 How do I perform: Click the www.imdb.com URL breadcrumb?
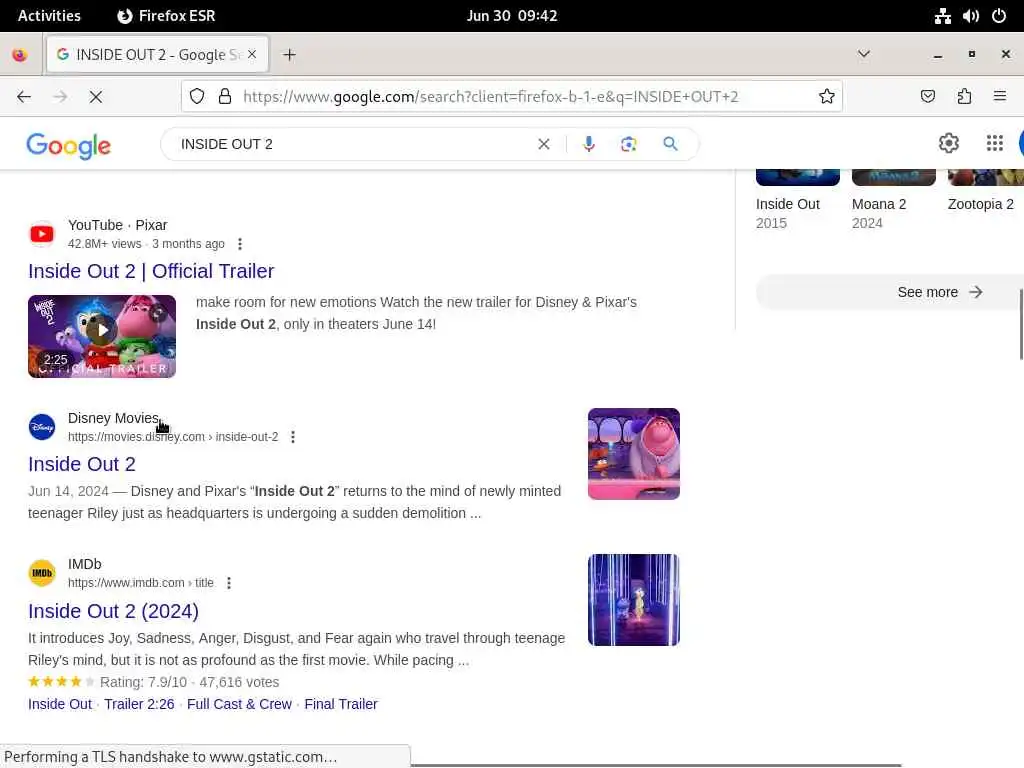(x=140, y=583)
